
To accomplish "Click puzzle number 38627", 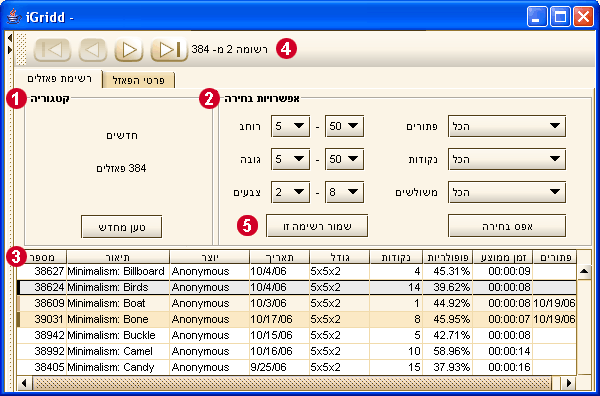I will point(49,271).
